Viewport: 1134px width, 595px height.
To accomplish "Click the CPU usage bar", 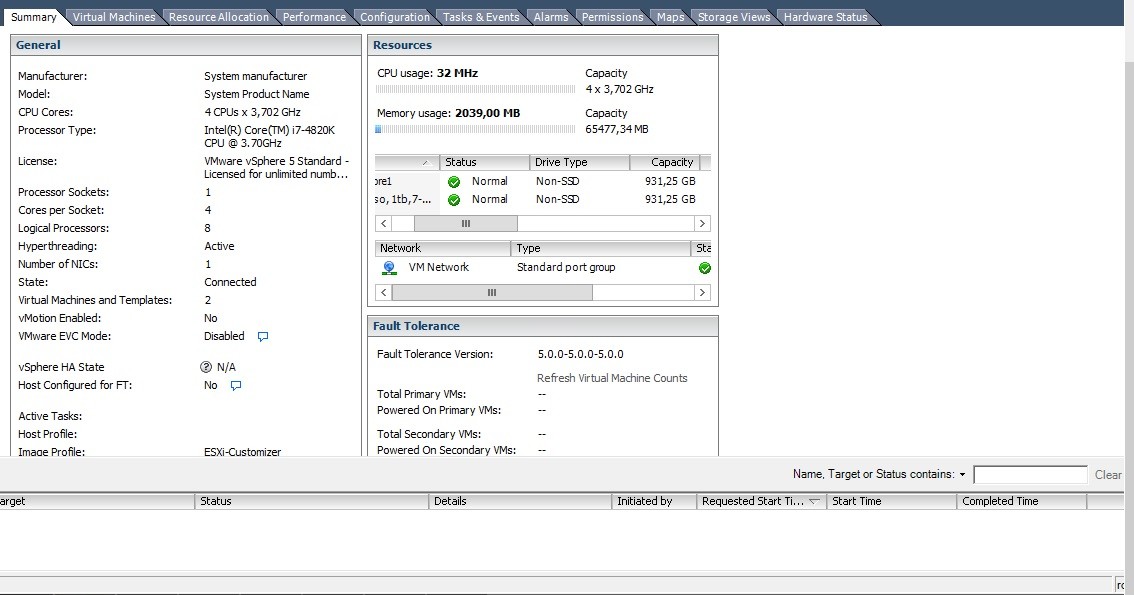I will [475, 89].
